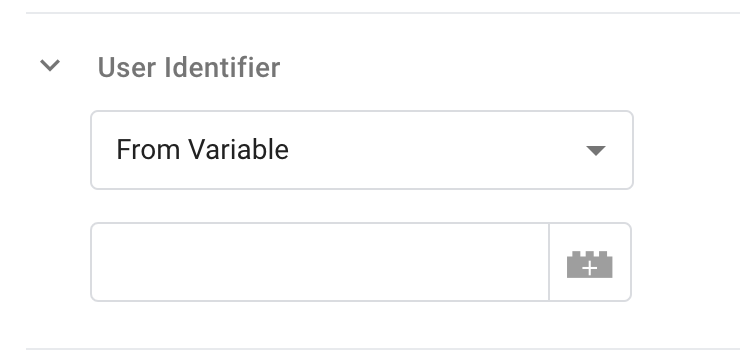Click the User Identifier title text
Screen dimensions: 740x362
click(x=188, y=67)
